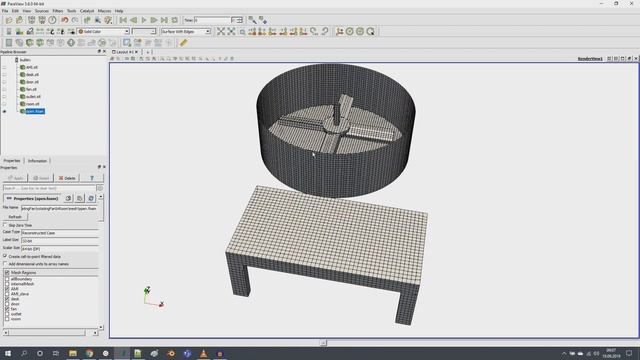Toggle the Skip Zero Time checkbox
The width and height of the screenshot is (640, 360).
tap(5, 225)
